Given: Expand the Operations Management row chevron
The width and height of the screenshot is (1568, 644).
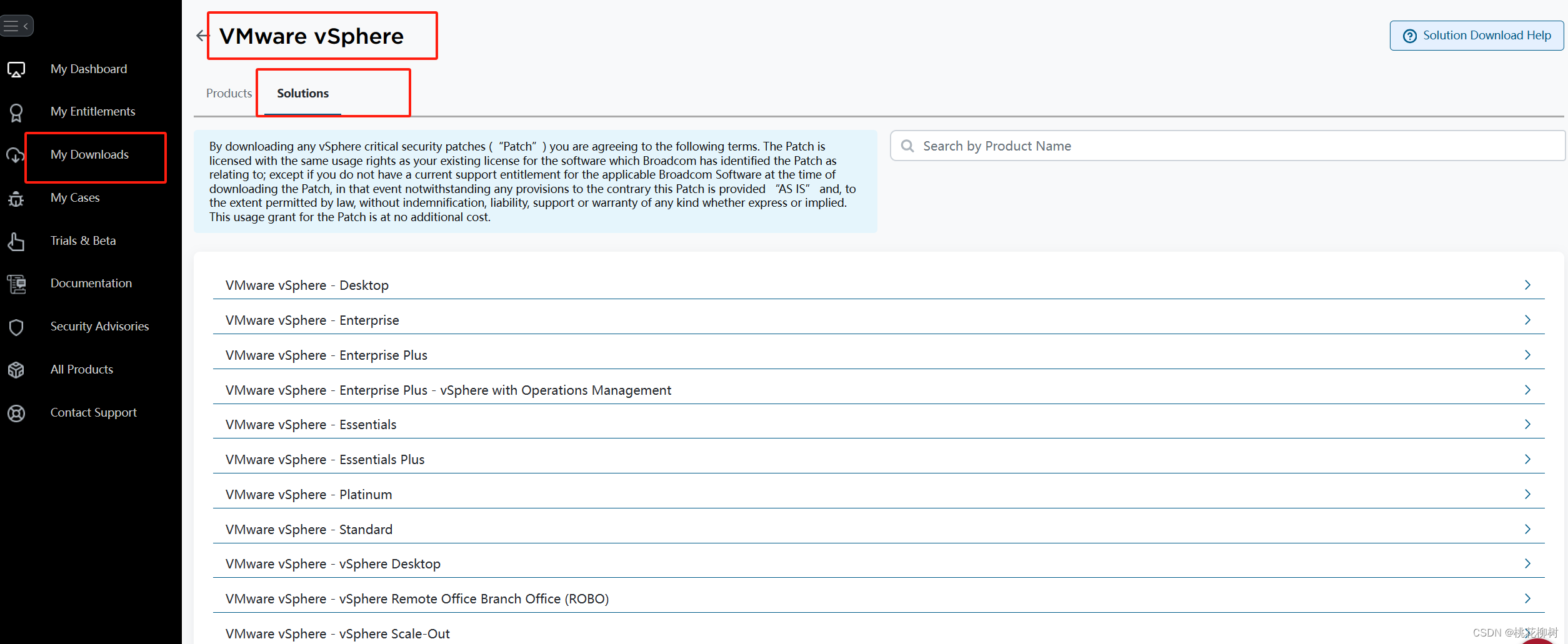Looking at the screenshot, I should click(x=1527, y=390).
